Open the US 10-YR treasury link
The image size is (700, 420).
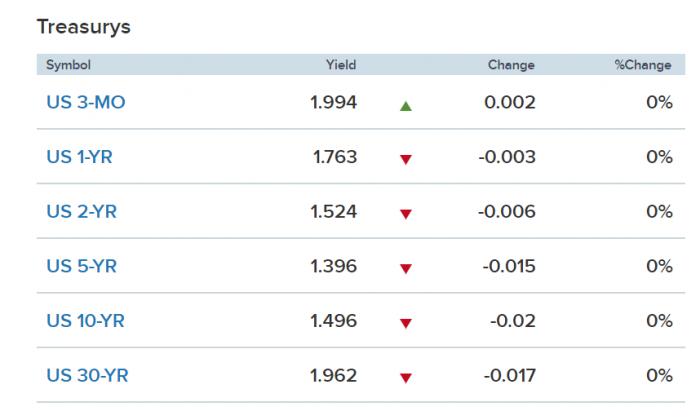click(86, 321)
